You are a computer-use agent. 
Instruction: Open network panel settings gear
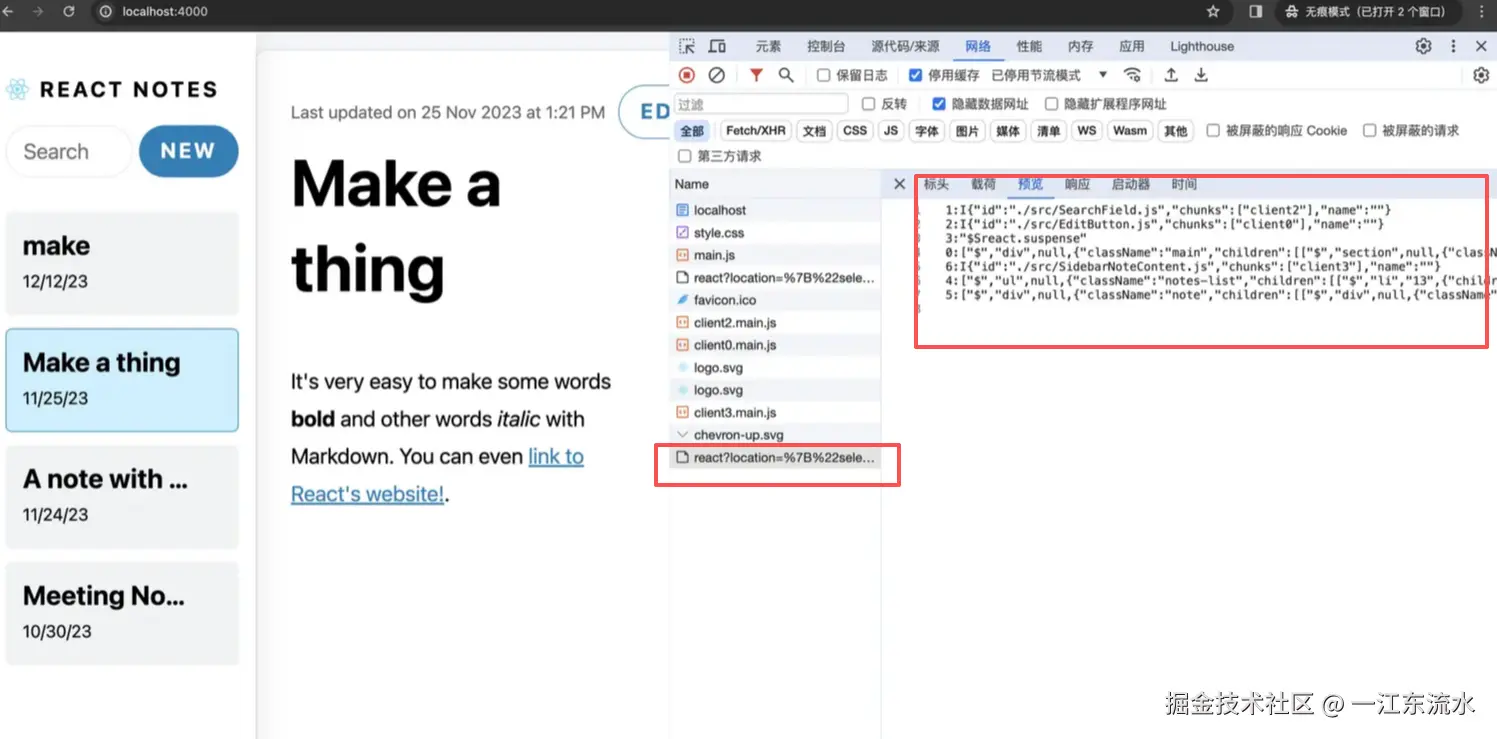[1481, 75]
